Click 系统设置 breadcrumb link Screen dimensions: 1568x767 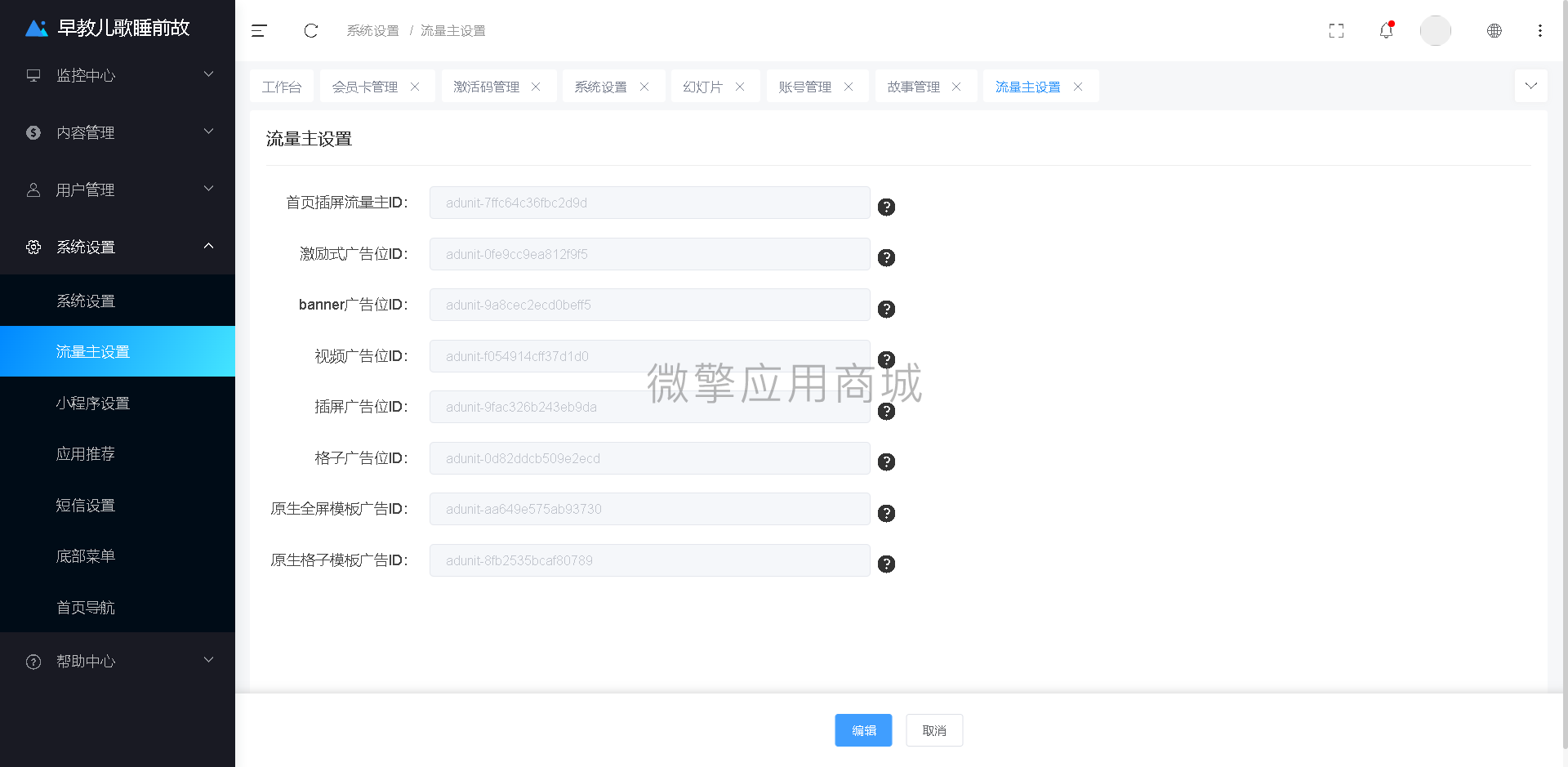click(x=372, y=31)
